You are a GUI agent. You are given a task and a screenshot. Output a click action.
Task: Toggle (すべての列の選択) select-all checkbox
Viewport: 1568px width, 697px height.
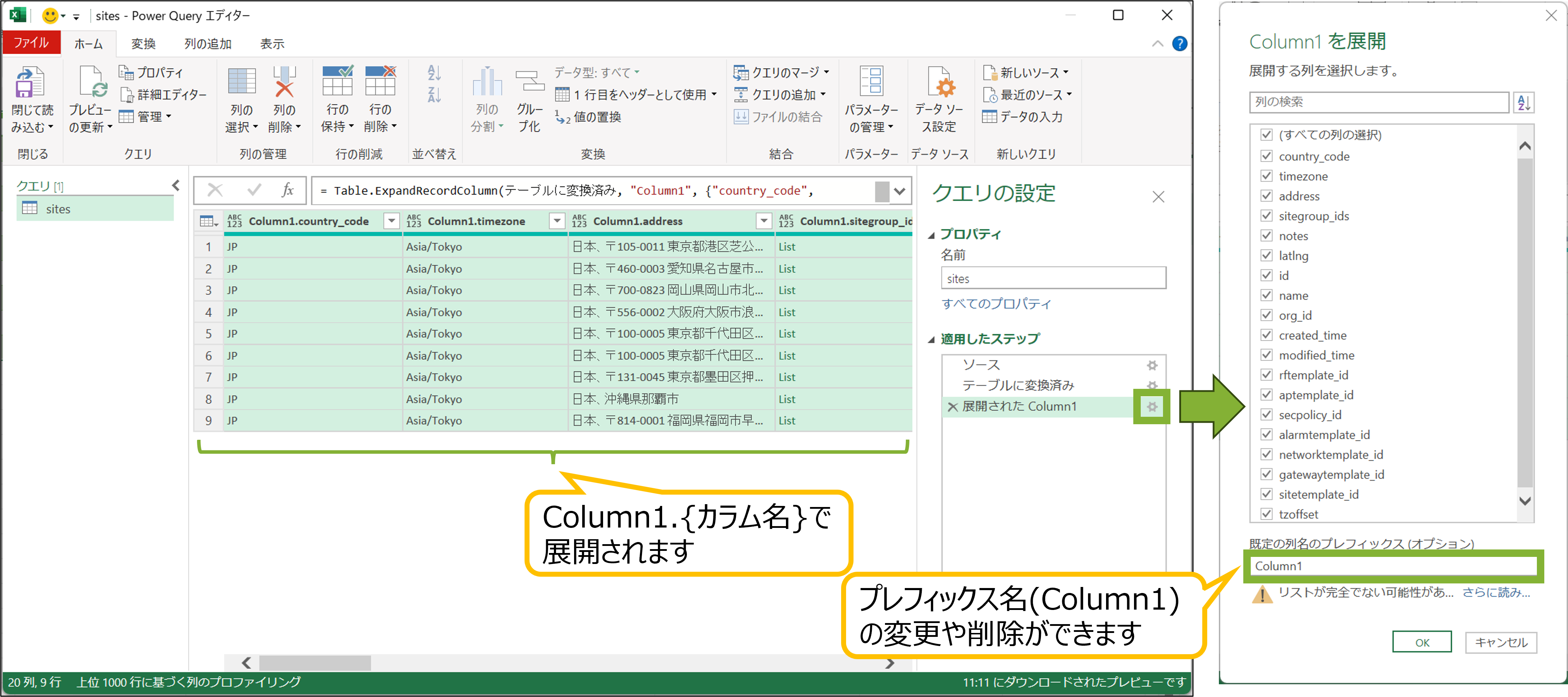(1267, 135)
